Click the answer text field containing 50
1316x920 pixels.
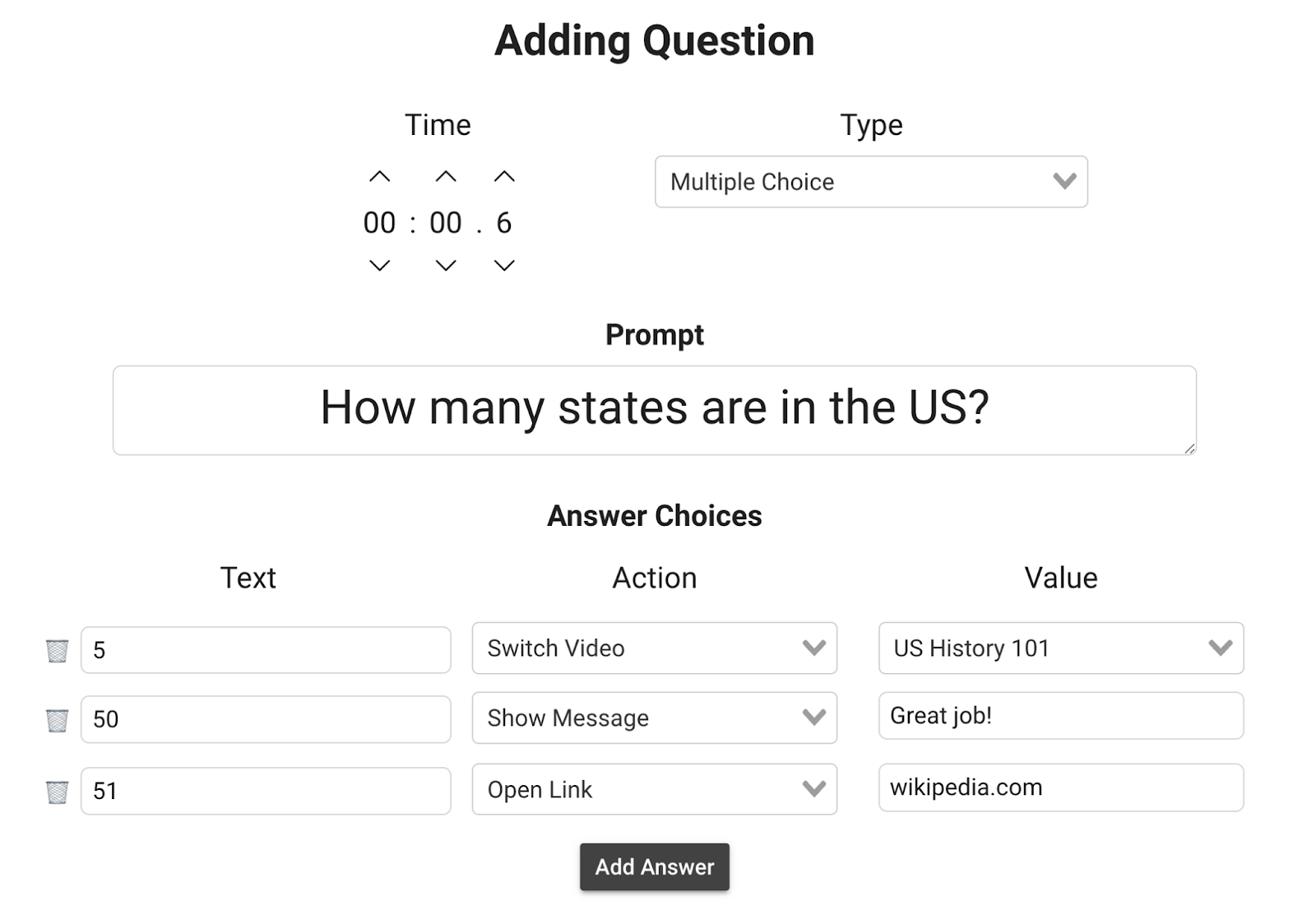[266, 719]
